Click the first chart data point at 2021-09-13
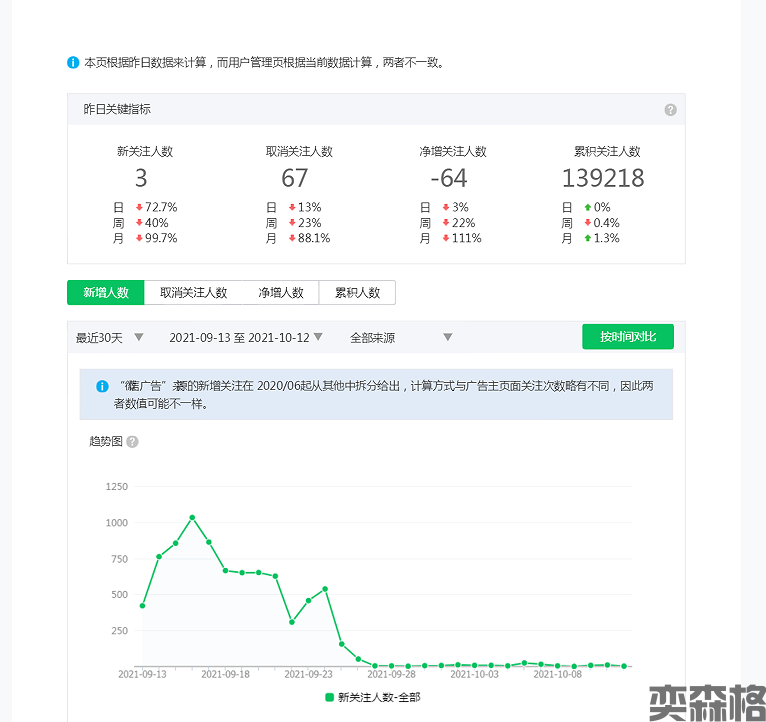 tap(142, 606)
